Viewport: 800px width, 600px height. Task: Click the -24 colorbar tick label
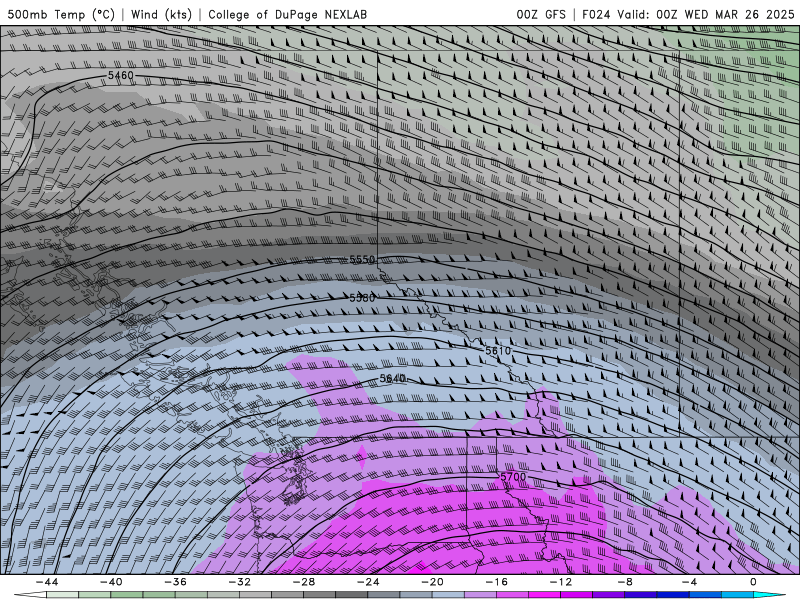(x=368, y=582)
